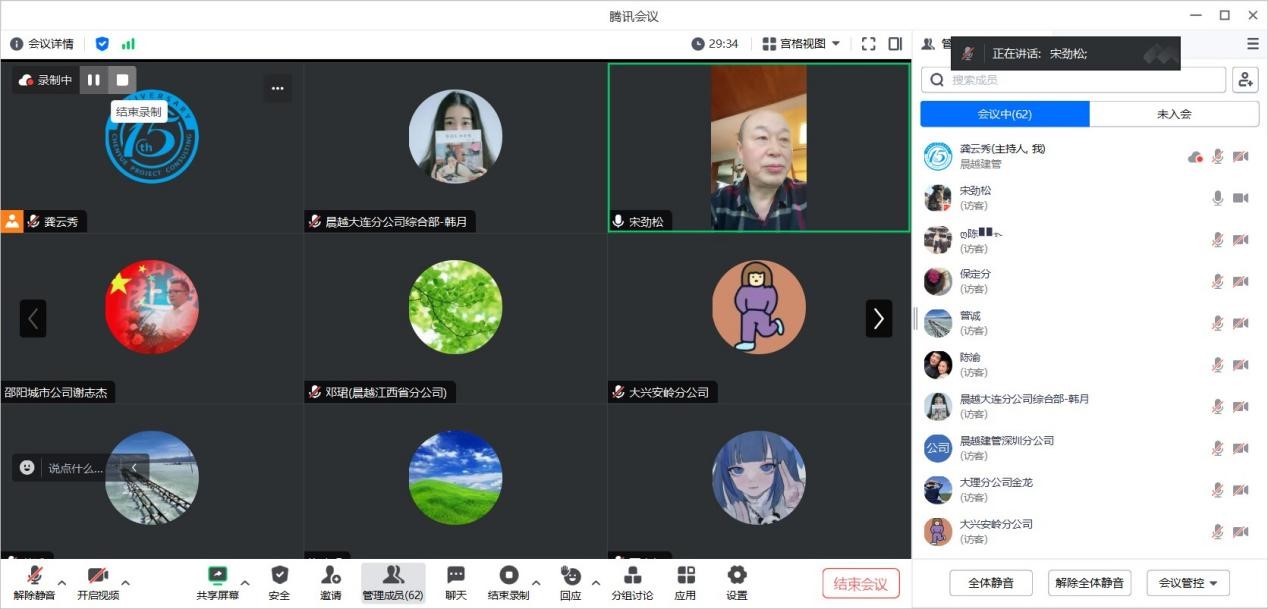
Task: Open the 会议管控 dropdown
Action: coord(1187,583)
